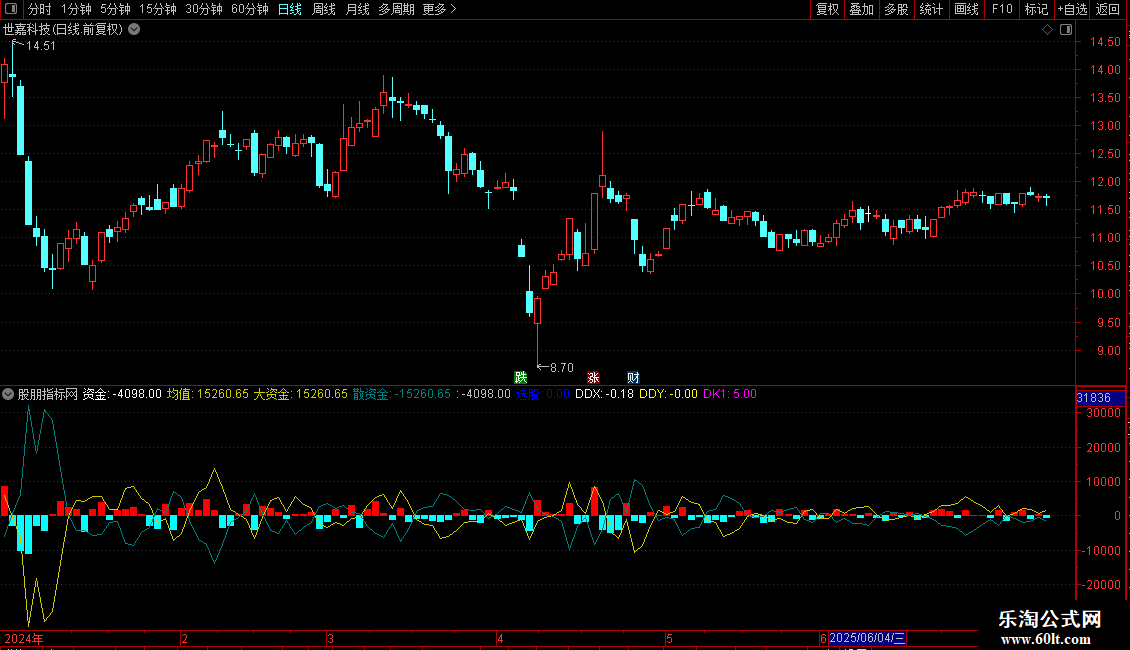
Task: Click the 9.00 price axis label
Action: click(x=1108, y=351)
